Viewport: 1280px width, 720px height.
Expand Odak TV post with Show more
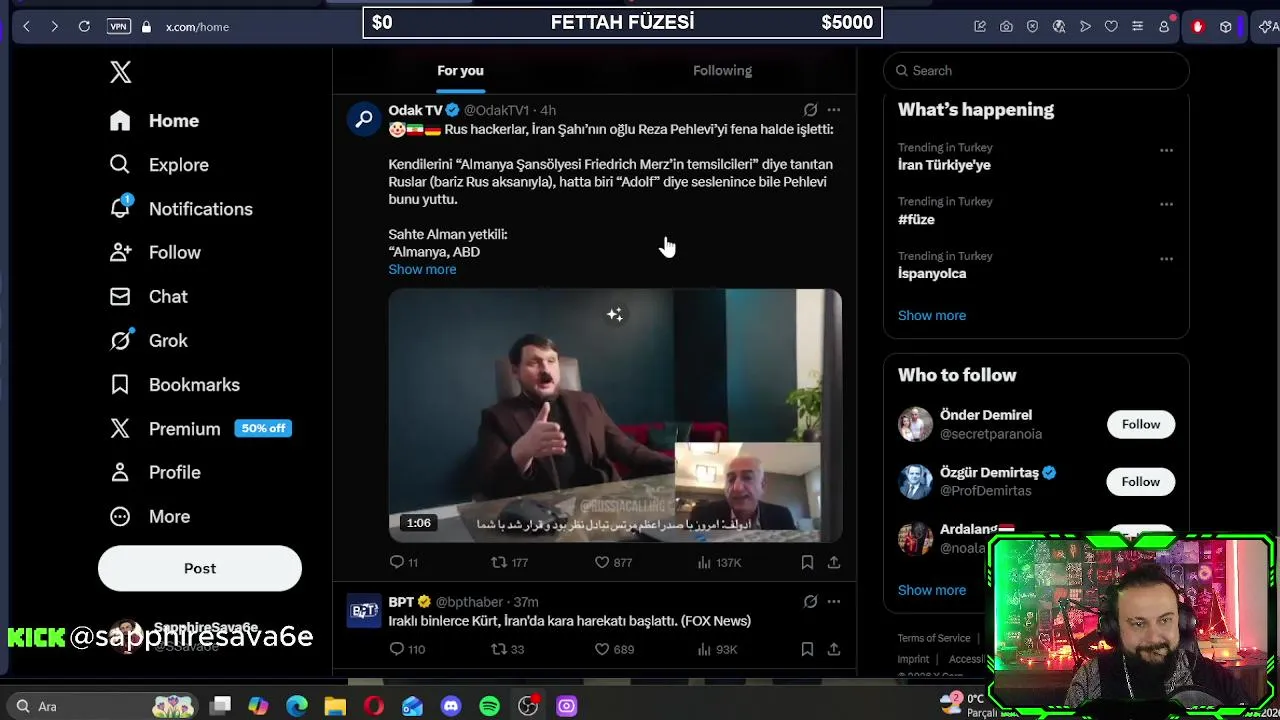(x=422, y=270)
